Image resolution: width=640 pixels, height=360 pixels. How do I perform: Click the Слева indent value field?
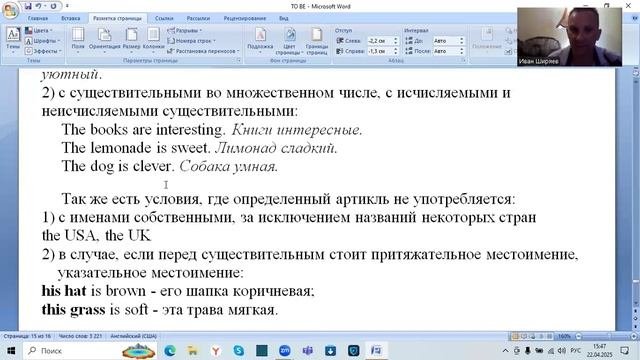pyautogui.click(x=380, y=41)
